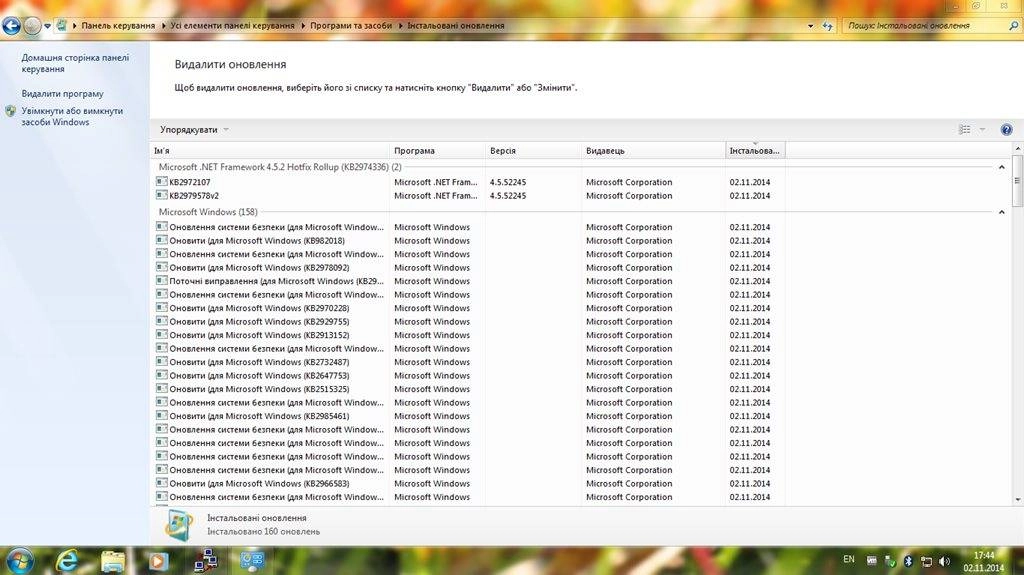The height and width of the screenshot is (575, 1024).
Task: Open Bluetooth tray icon
Action: (x=908, y=561)
